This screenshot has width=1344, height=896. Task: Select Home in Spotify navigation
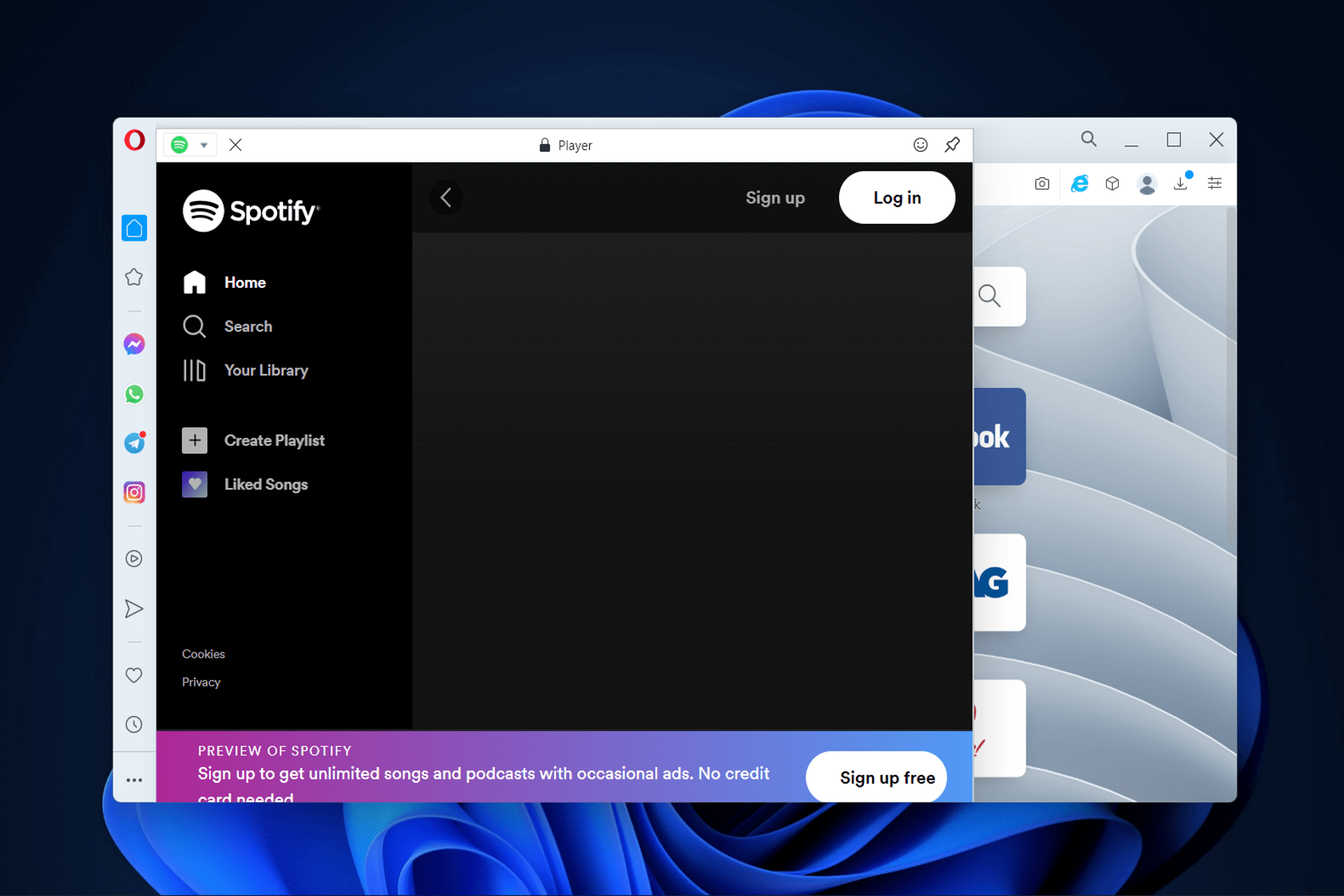(244, 282)
